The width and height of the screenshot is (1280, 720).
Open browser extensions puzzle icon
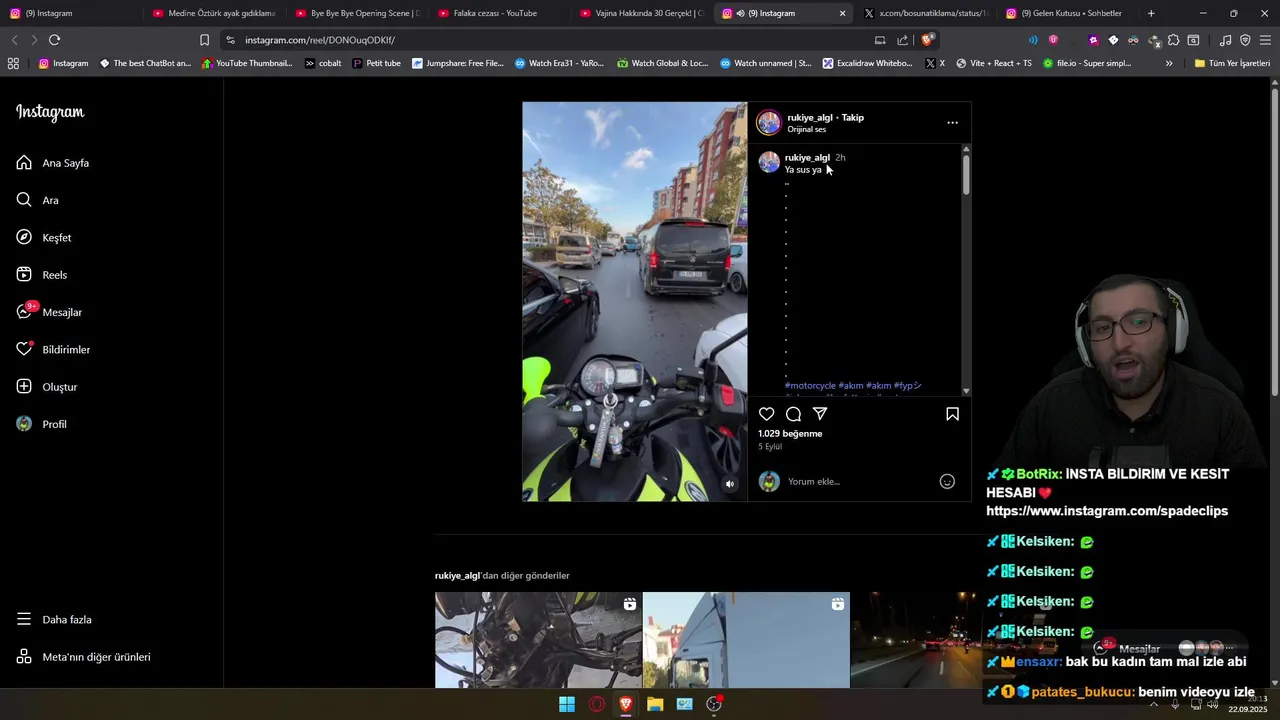(1174, 40)
